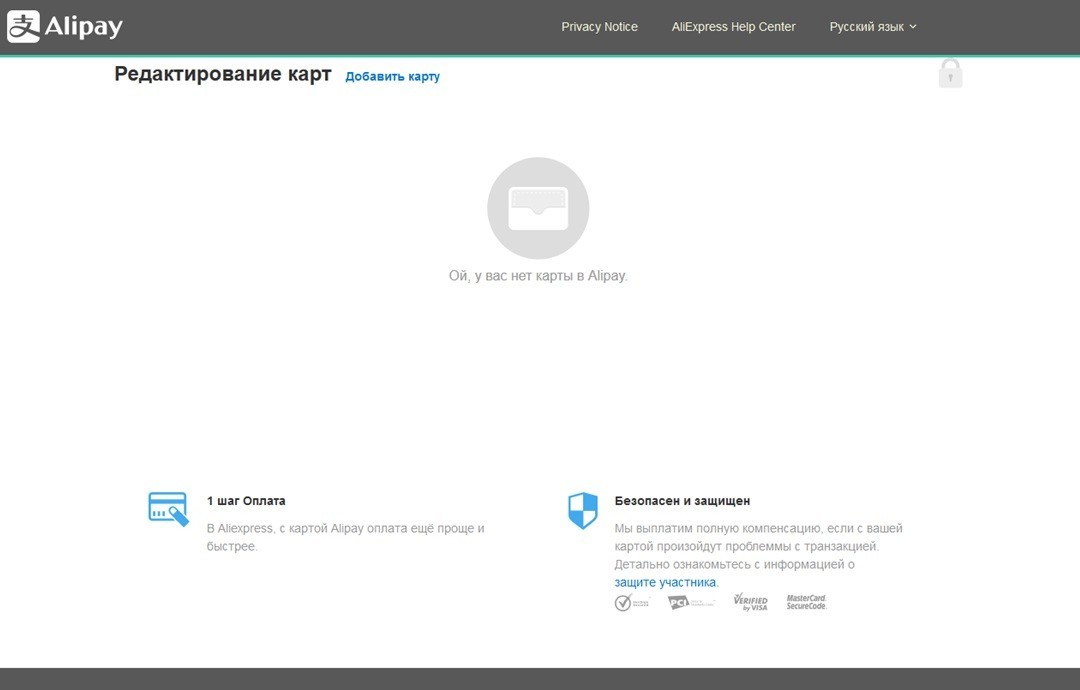Click the MasterCard SecureCode logo

click(807, 602)
